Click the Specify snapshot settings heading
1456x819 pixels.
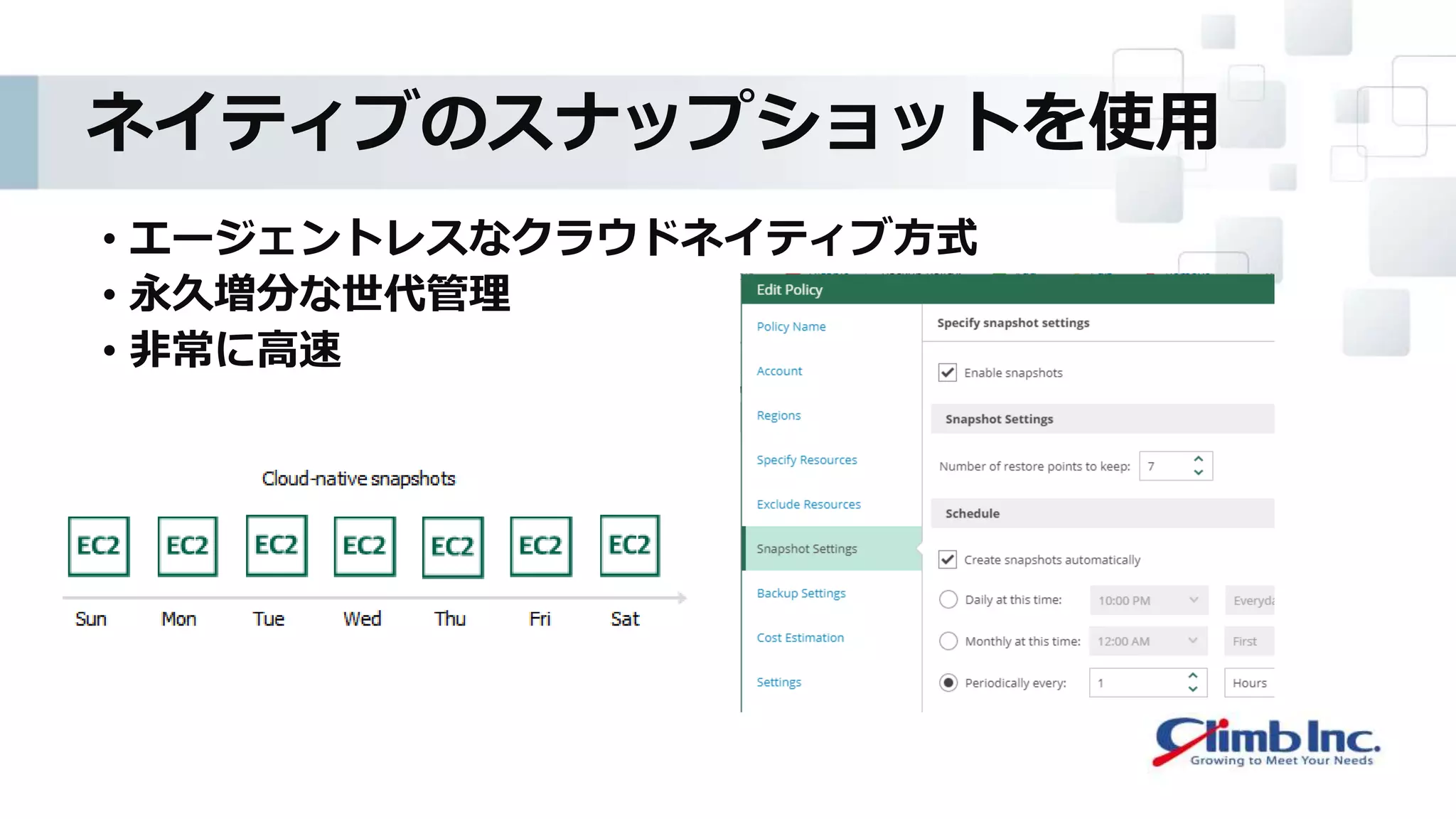point(1013,323)
